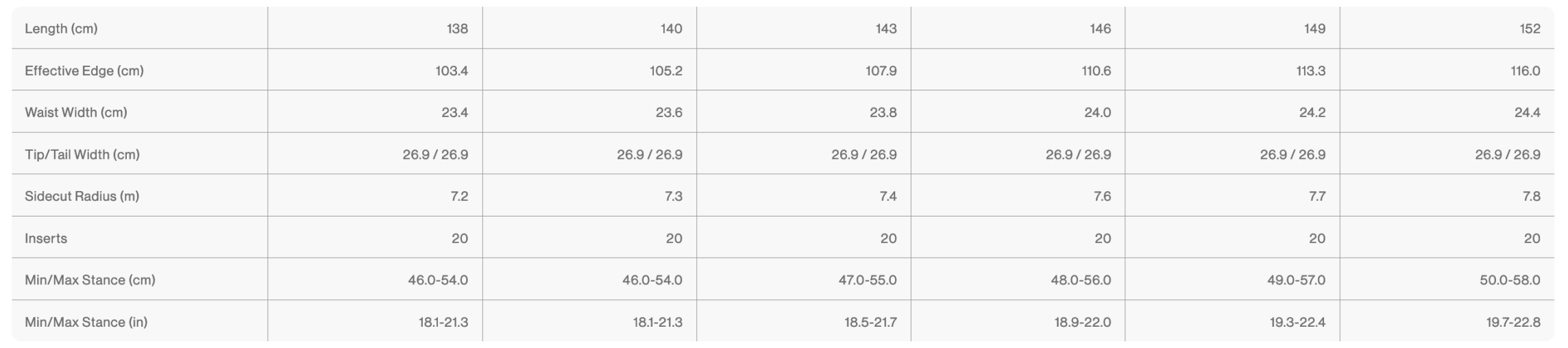Click the Length (cm) row label
Image resolution: width=1568 pixels, height=348 pixels.
pos(61,29)
